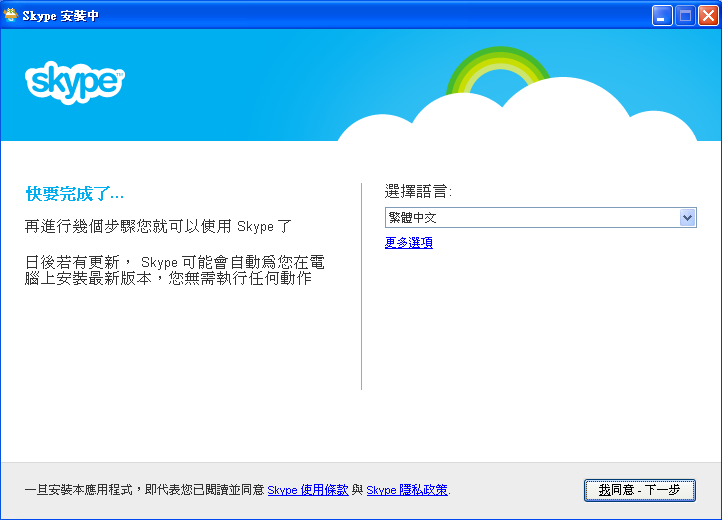Click the paragraph starting with 日後若有更新
The width and height of the screenshot is (722, 520).
pos(175,270)
